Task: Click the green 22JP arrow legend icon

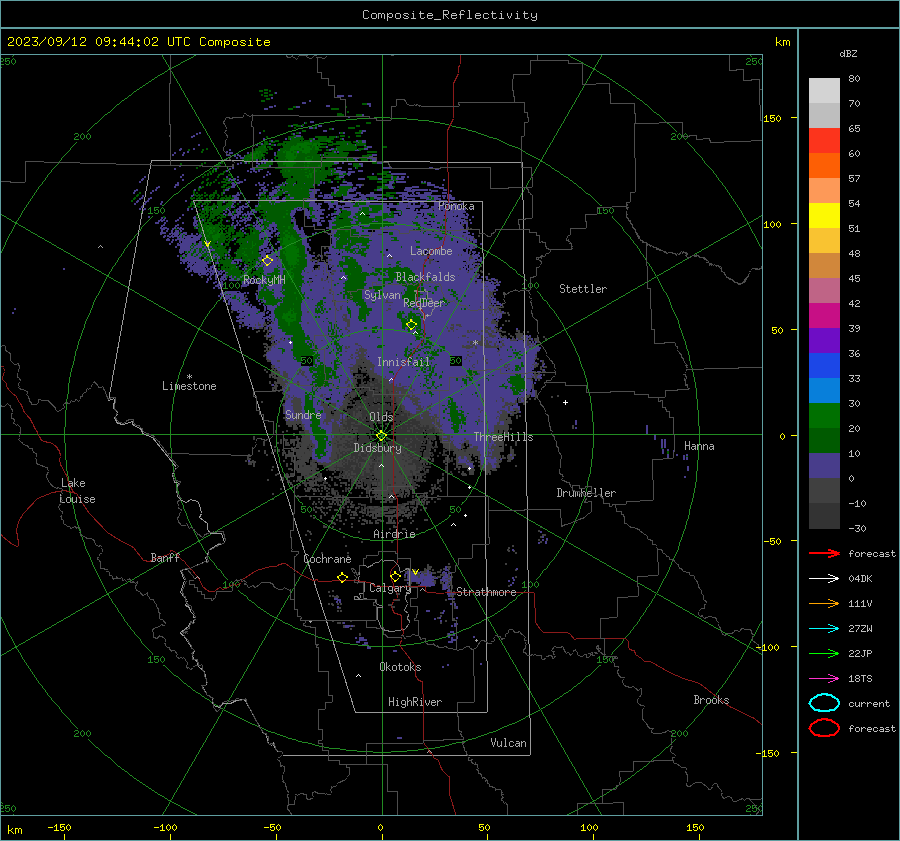Action: (x=824, y=653)
